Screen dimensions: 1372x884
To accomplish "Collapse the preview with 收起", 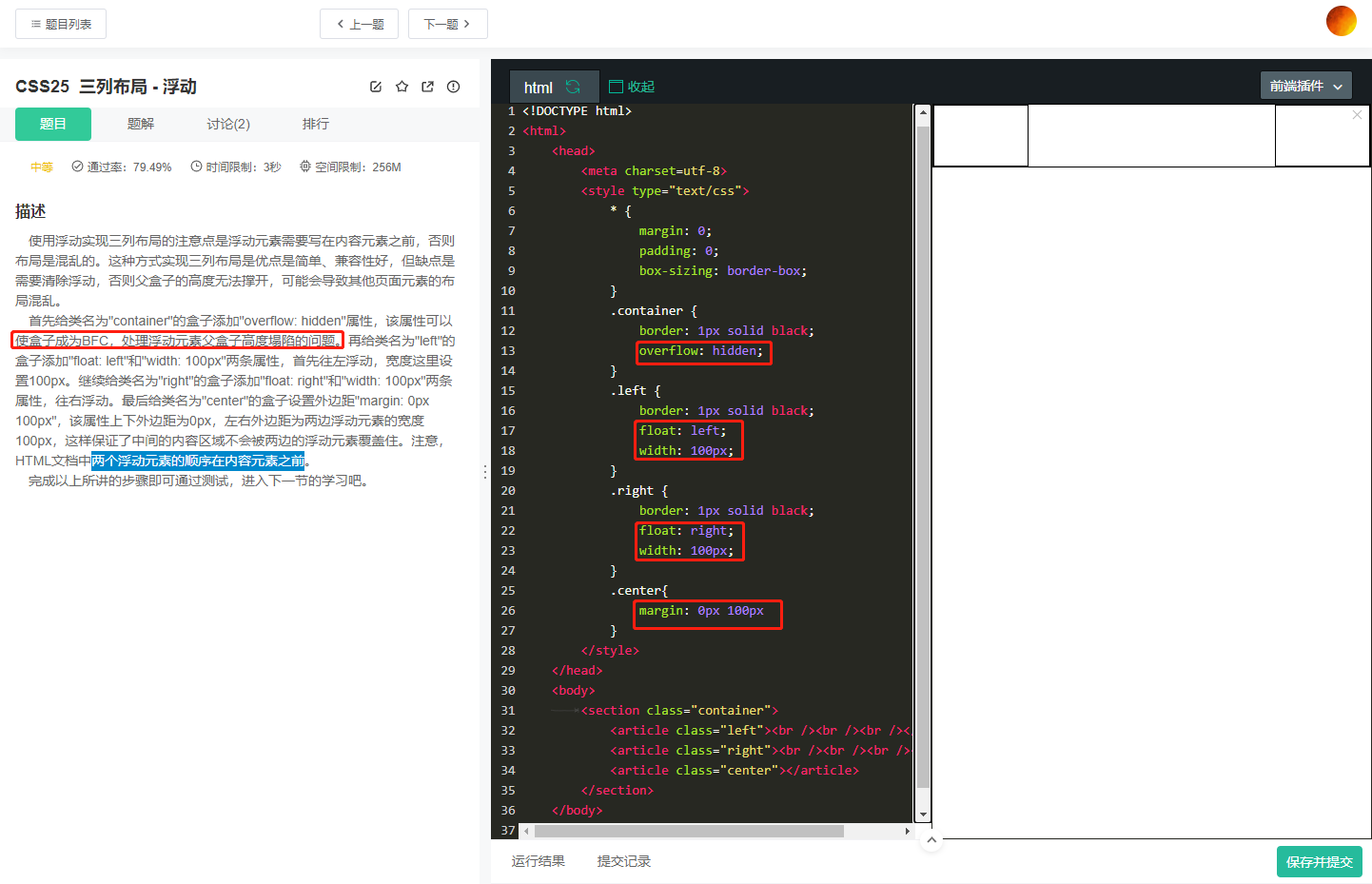I will tap(632, 87).
